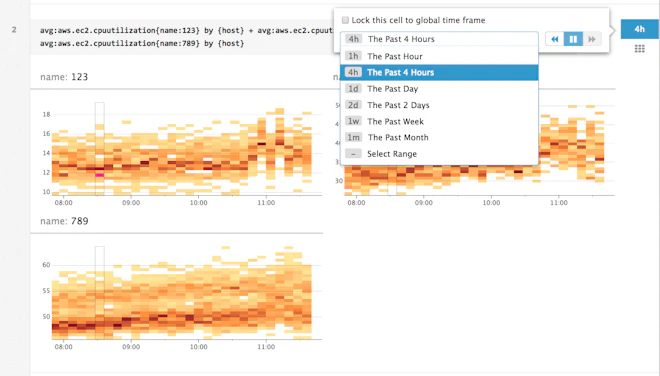Screen dimensions: 660x376
Task: Open the Past 4 Hours combo box
Action: click(439, 39)
